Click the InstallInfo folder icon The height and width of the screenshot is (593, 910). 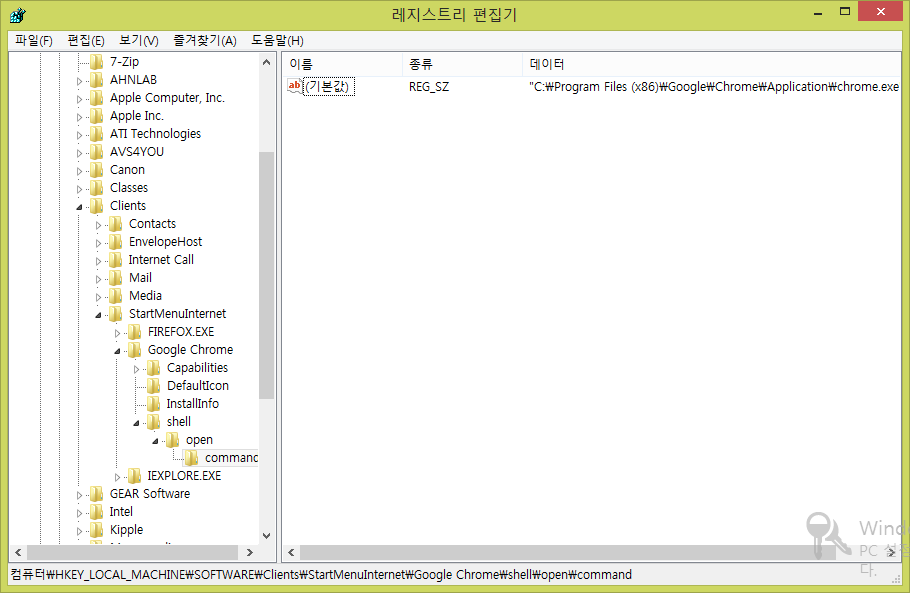tap(153, 404)
